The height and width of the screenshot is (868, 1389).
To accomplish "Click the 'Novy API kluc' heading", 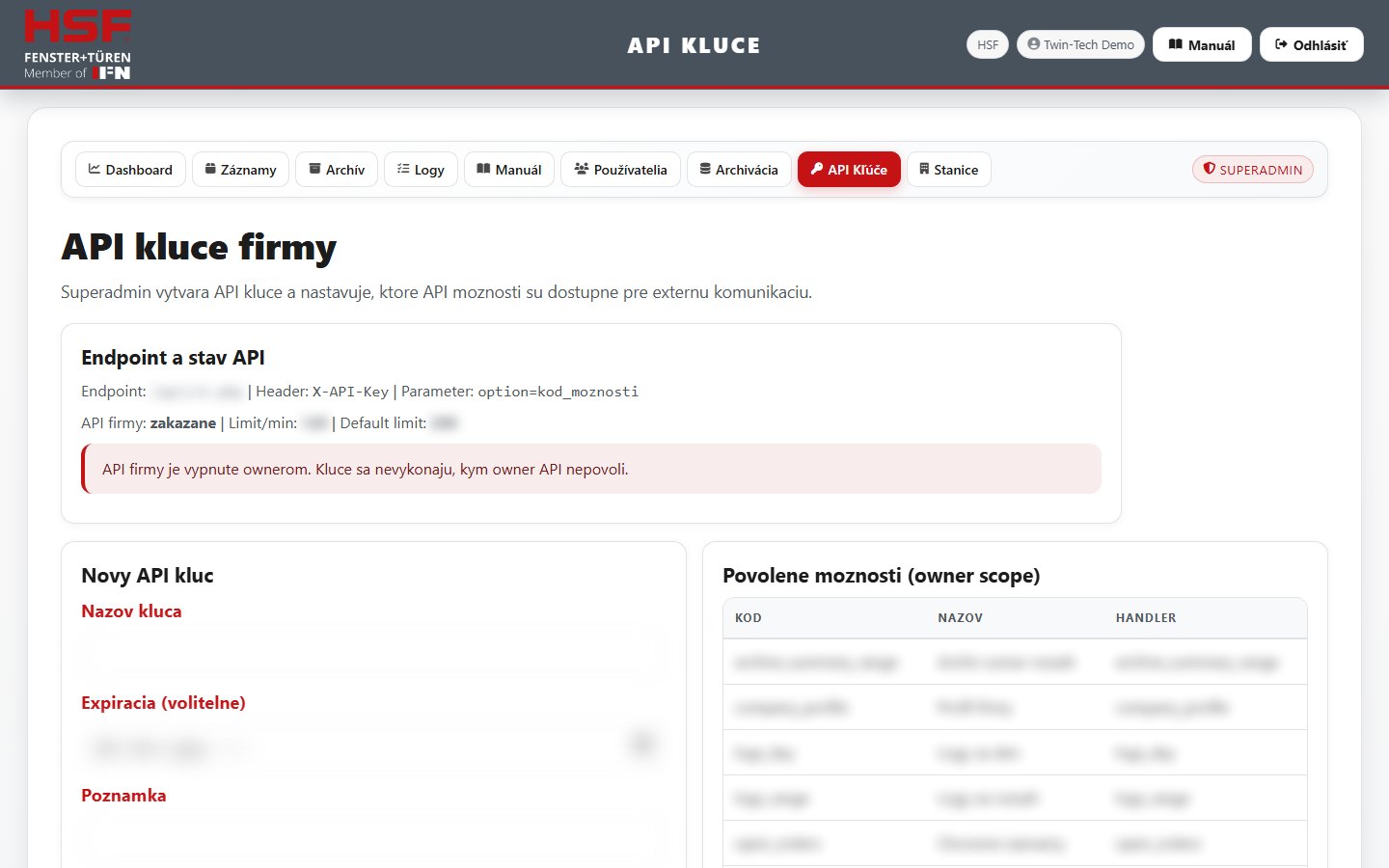I will coord(148,576).
